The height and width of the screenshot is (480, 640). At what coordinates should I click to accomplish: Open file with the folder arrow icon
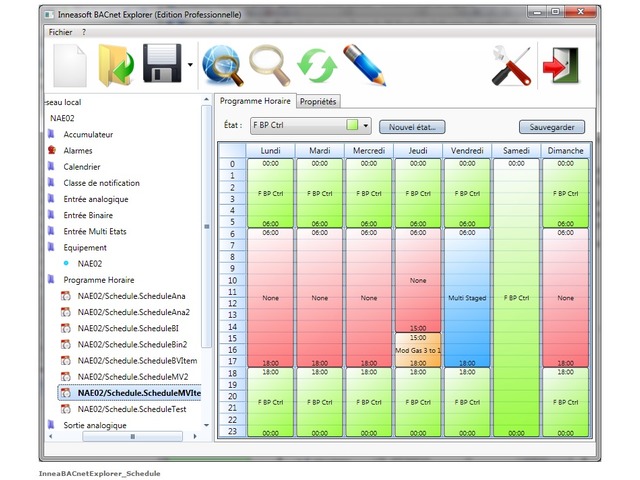pyautogui.click(x=117, y=67)
